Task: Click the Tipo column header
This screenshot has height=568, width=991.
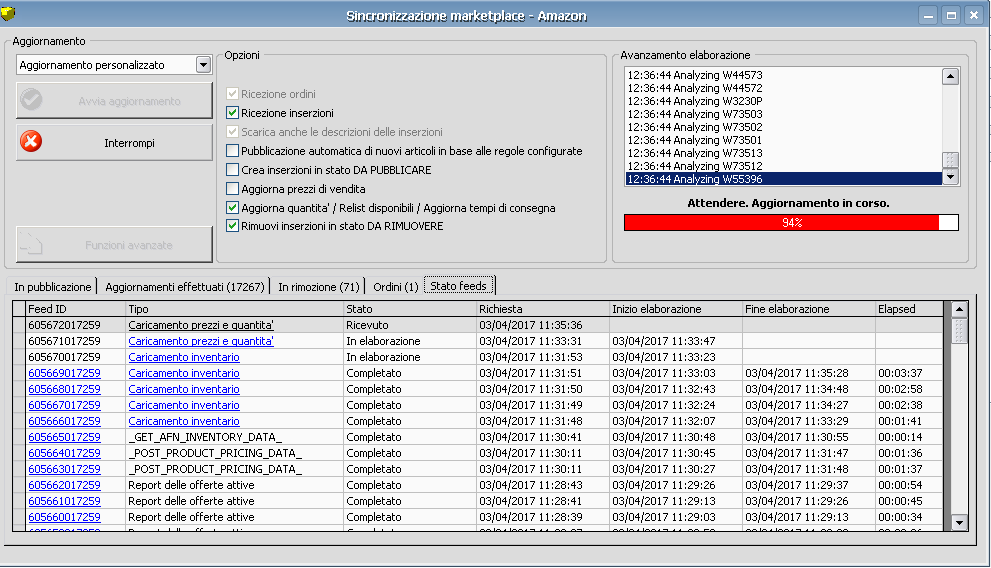Action: click(234, 309)
